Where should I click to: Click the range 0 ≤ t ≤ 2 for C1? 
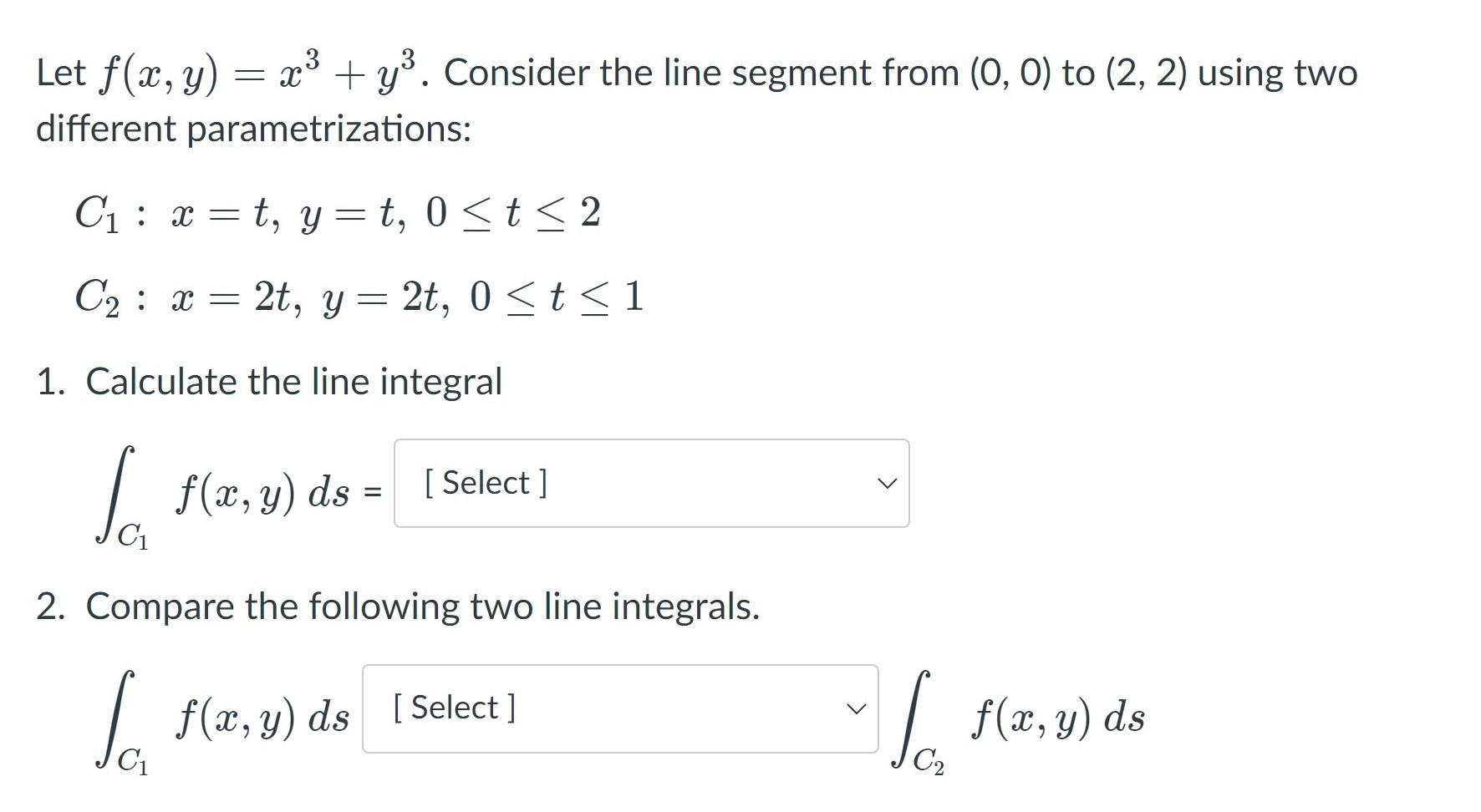coord(513,213)
